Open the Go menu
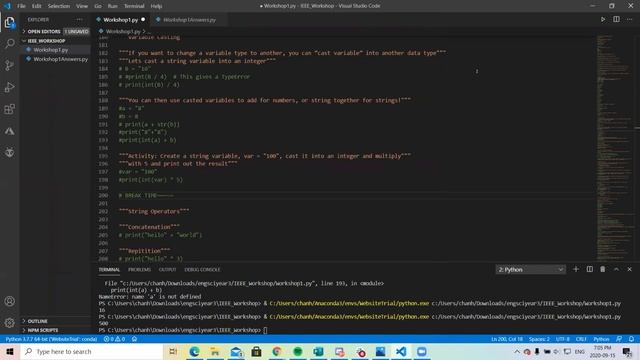Image resolution: width=640 pixels, height=360 pixels. [98, 6]
